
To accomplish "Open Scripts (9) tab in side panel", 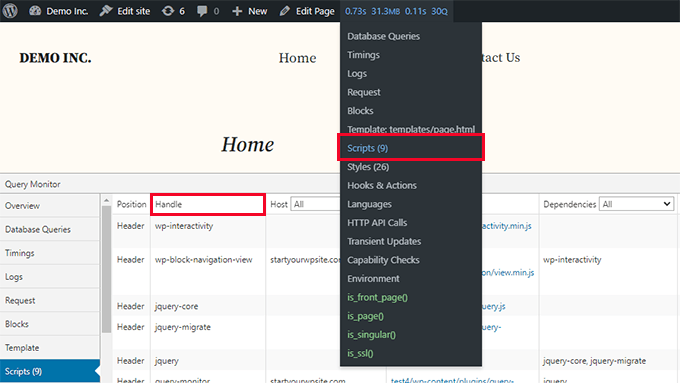I will coord(50,371).
